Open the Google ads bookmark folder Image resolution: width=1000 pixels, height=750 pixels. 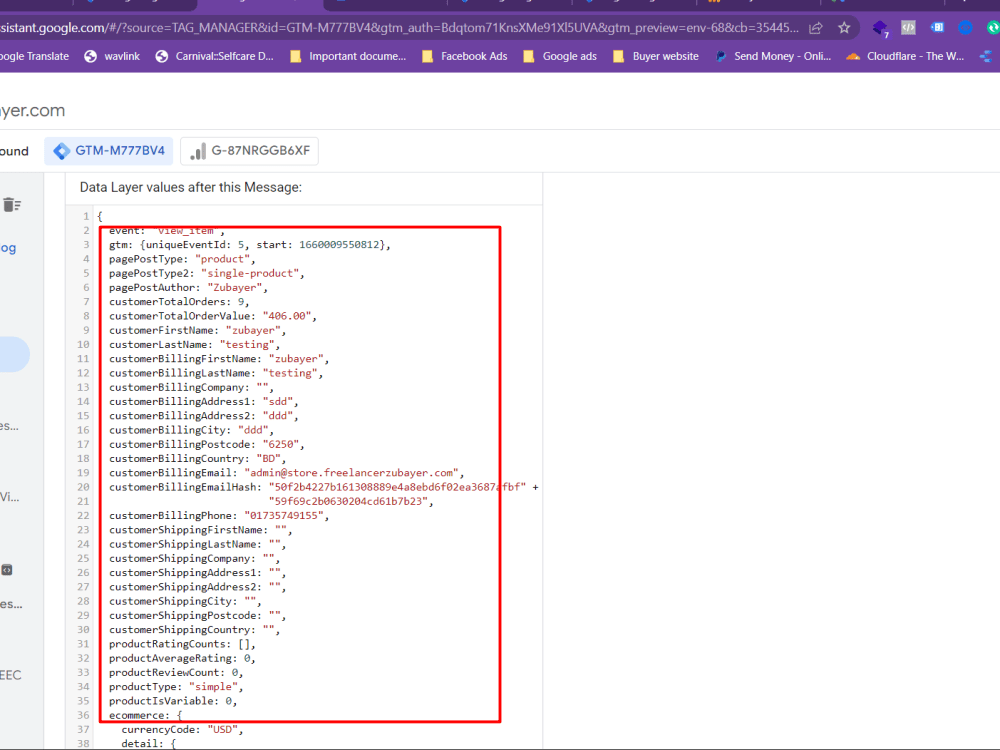(560, 56)
